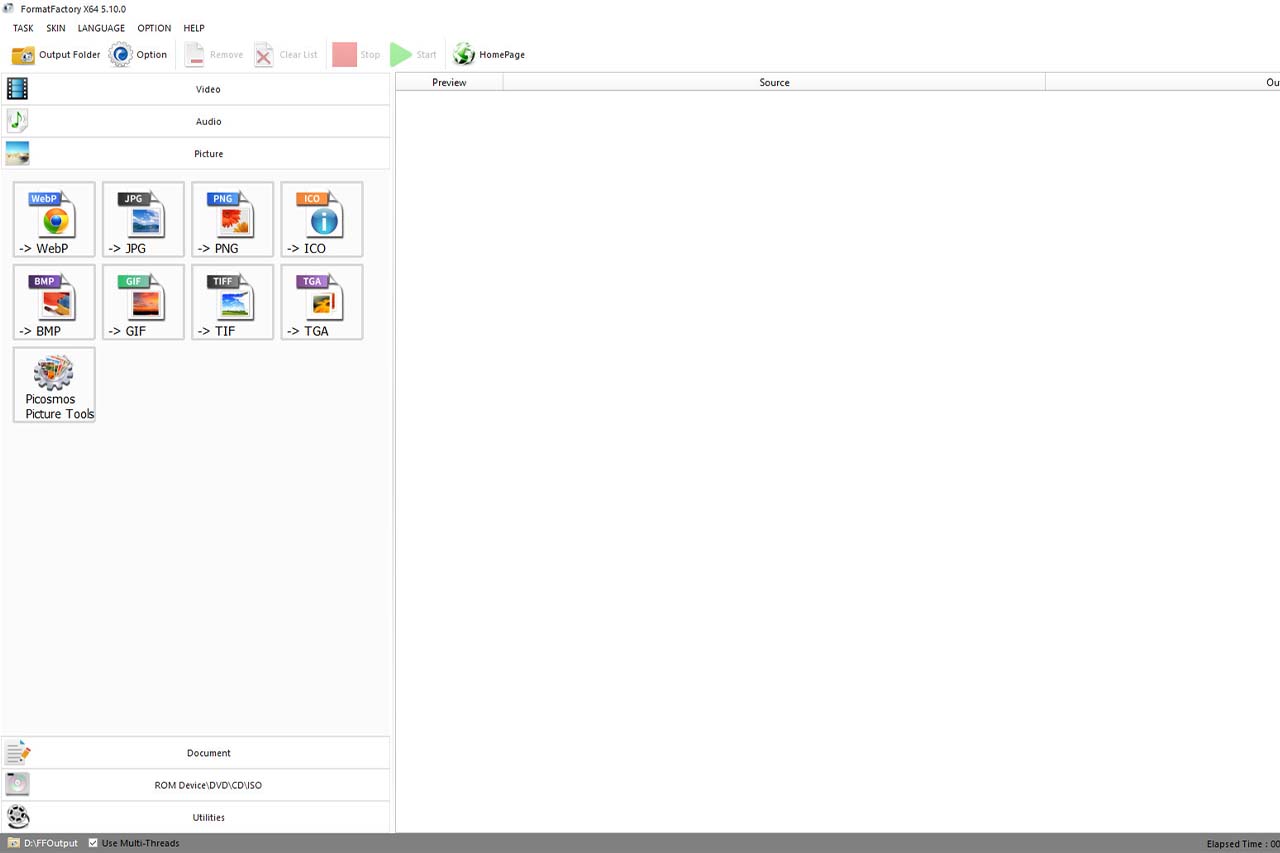The height and width of the screenshot is (853, 1280).
Task: Collapse the Picture category panel
Action: tap(195, 153)
